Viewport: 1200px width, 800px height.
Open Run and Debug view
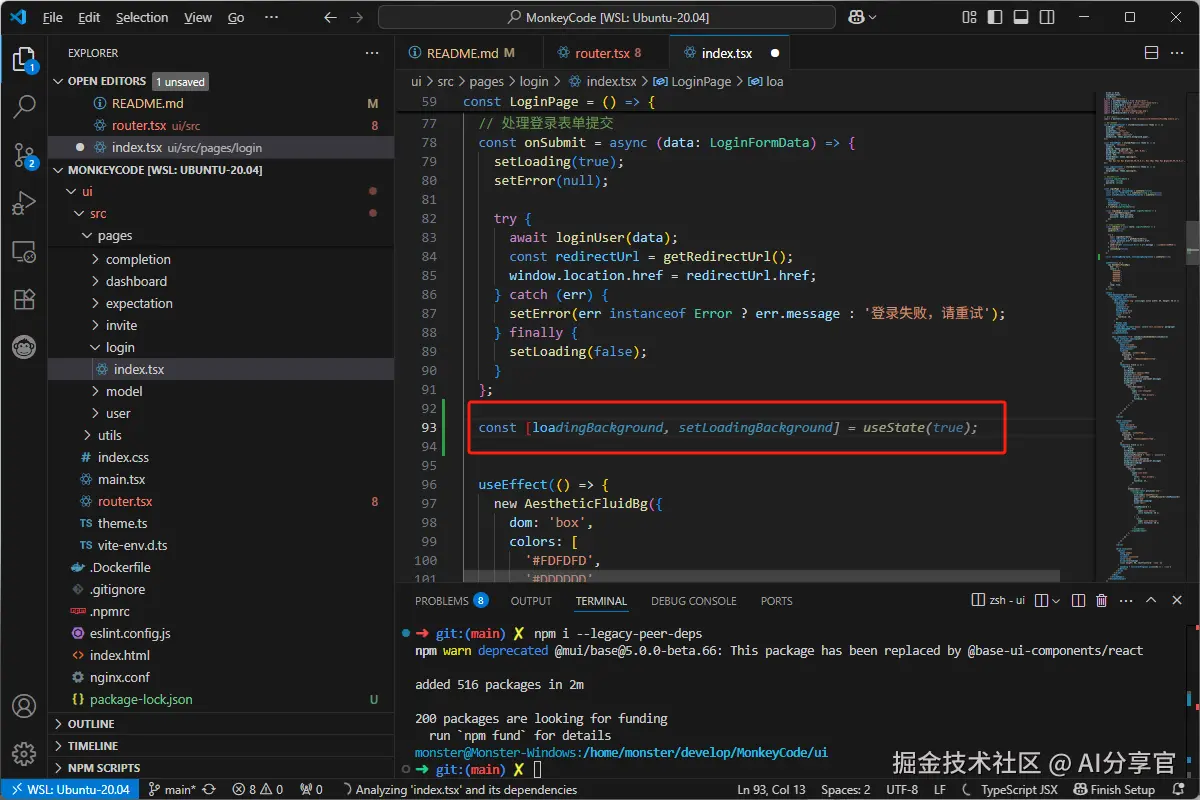tap(24, 203)
